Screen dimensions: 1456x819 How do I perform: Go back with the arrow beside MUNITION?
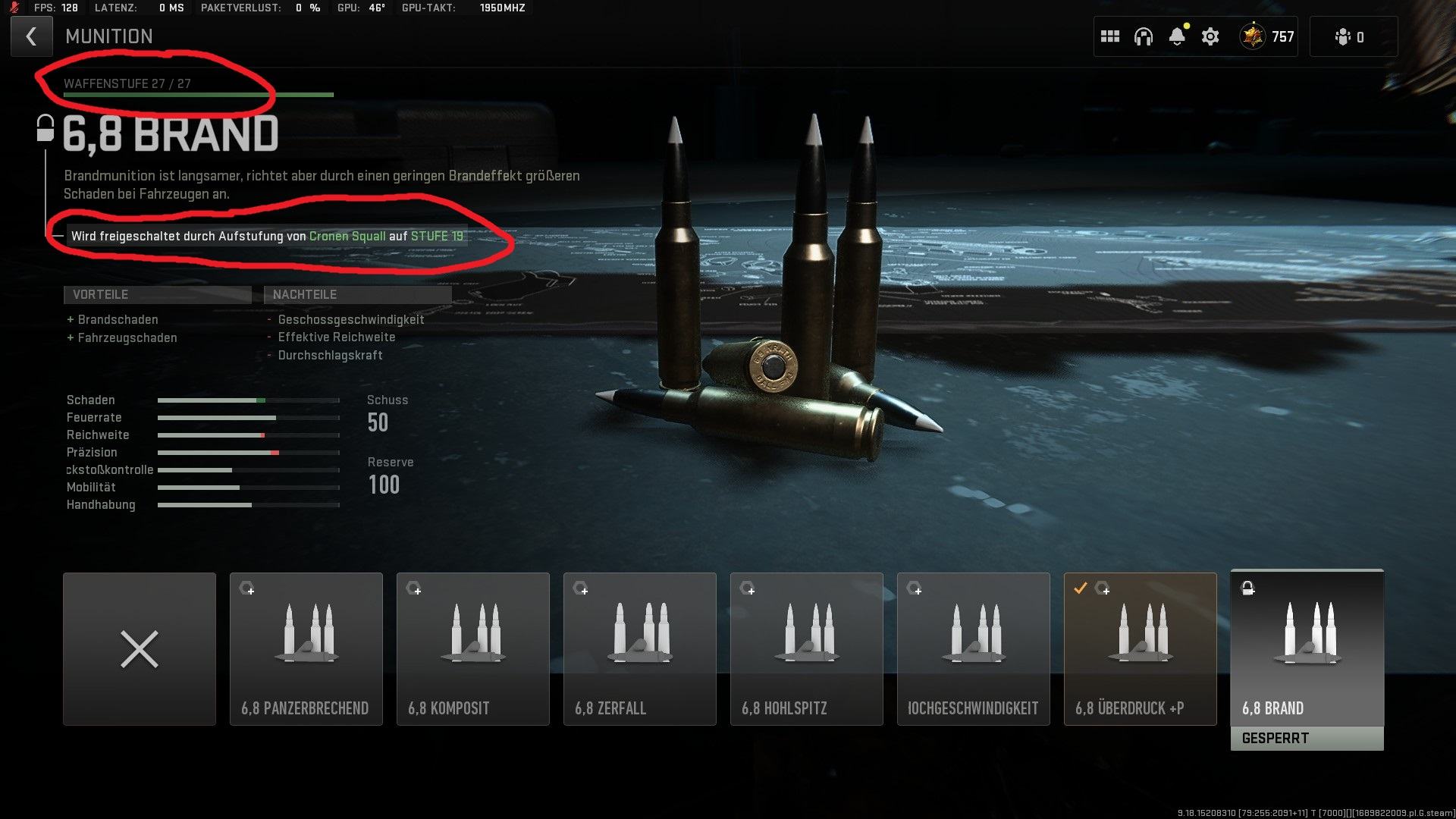31,36
